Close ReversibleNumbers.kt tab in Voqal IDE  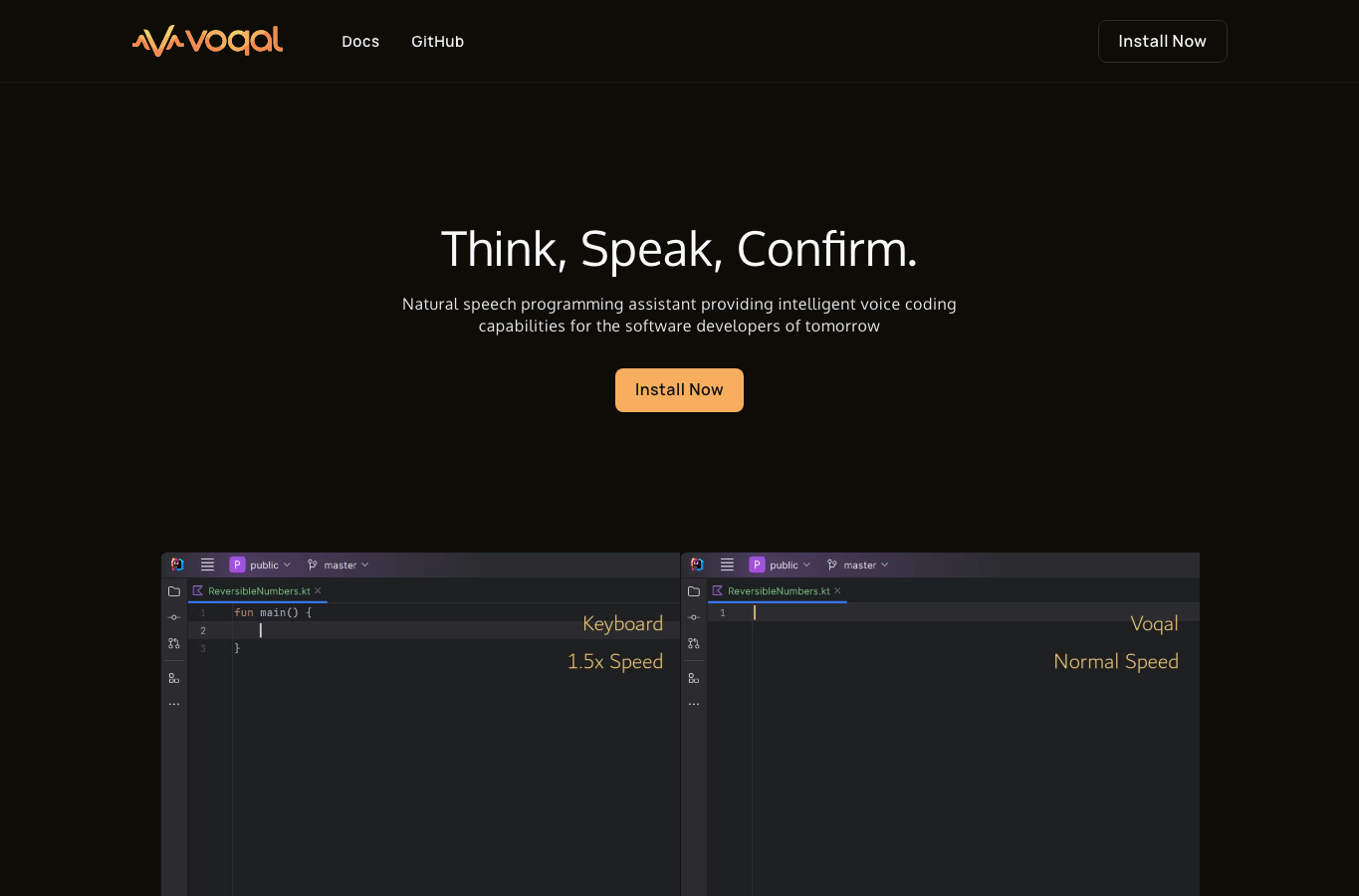coord(837,591)
